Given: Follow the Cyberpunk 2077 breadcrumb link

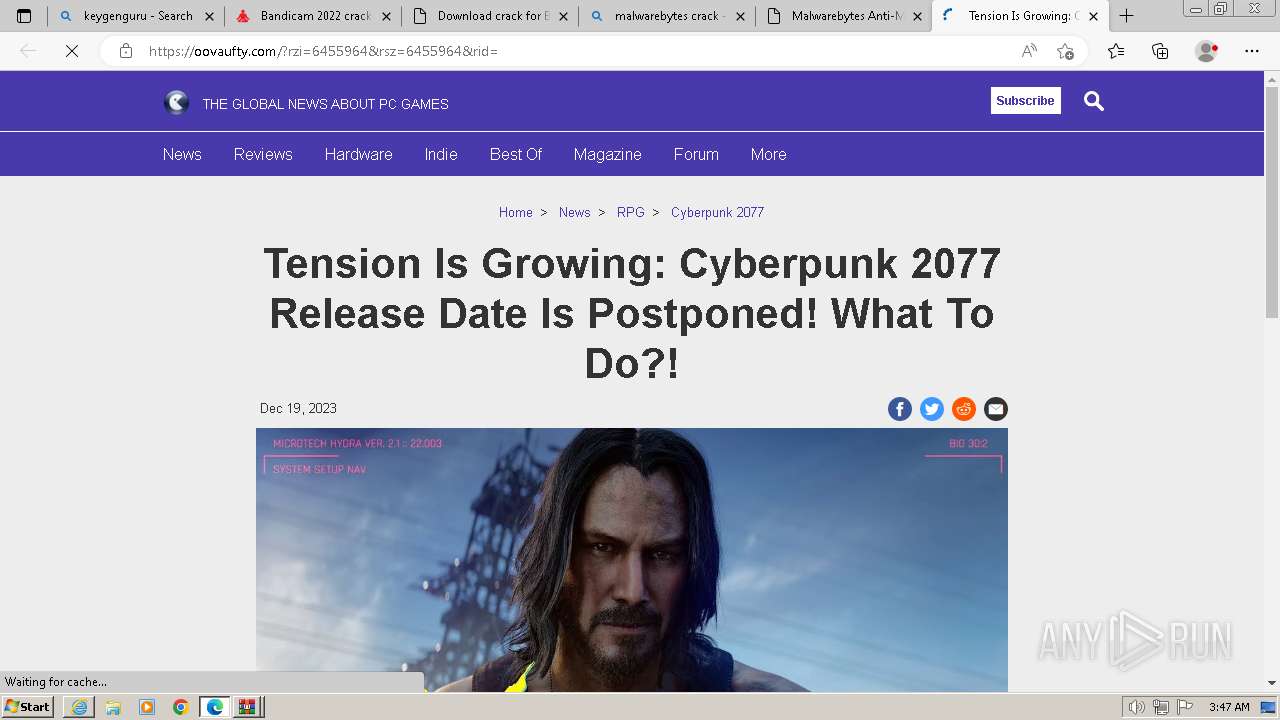Looking at the screenshot, I should pos(717,212).
